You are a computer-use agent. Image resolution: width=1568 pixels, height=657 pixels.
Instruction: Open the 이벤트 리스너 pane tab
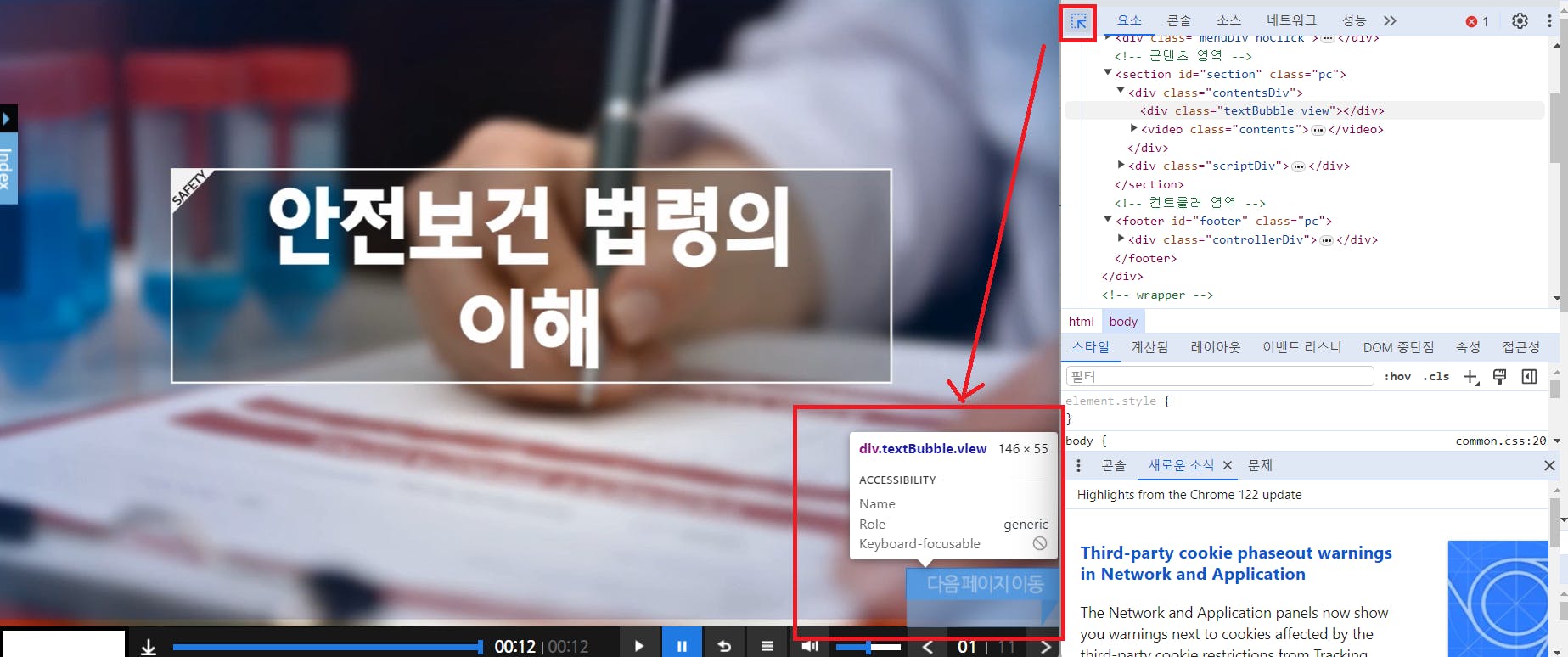click(x=1301, y=347)
